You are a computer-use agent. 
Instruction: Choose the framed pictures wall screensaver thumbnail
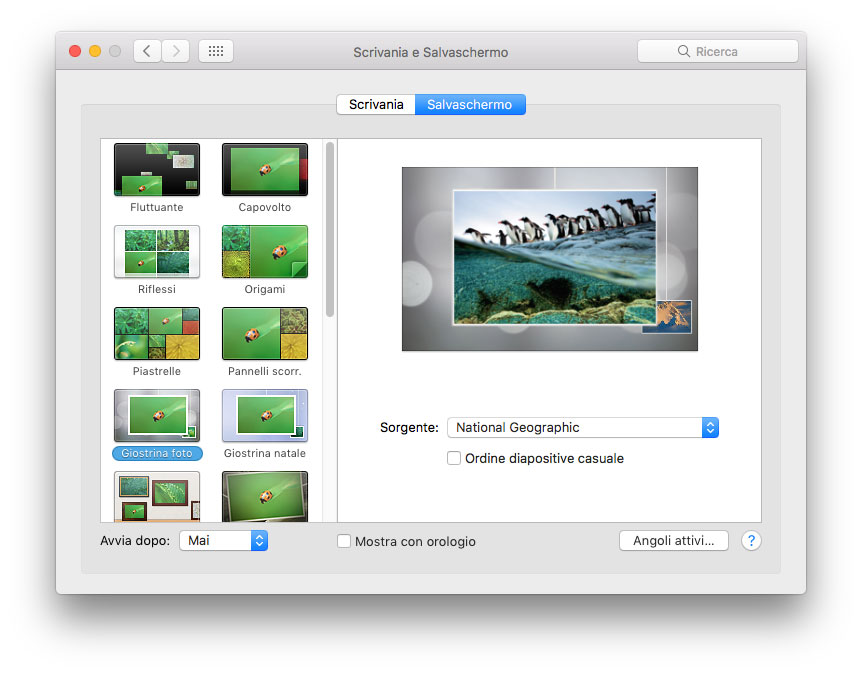tap(157, 496)
